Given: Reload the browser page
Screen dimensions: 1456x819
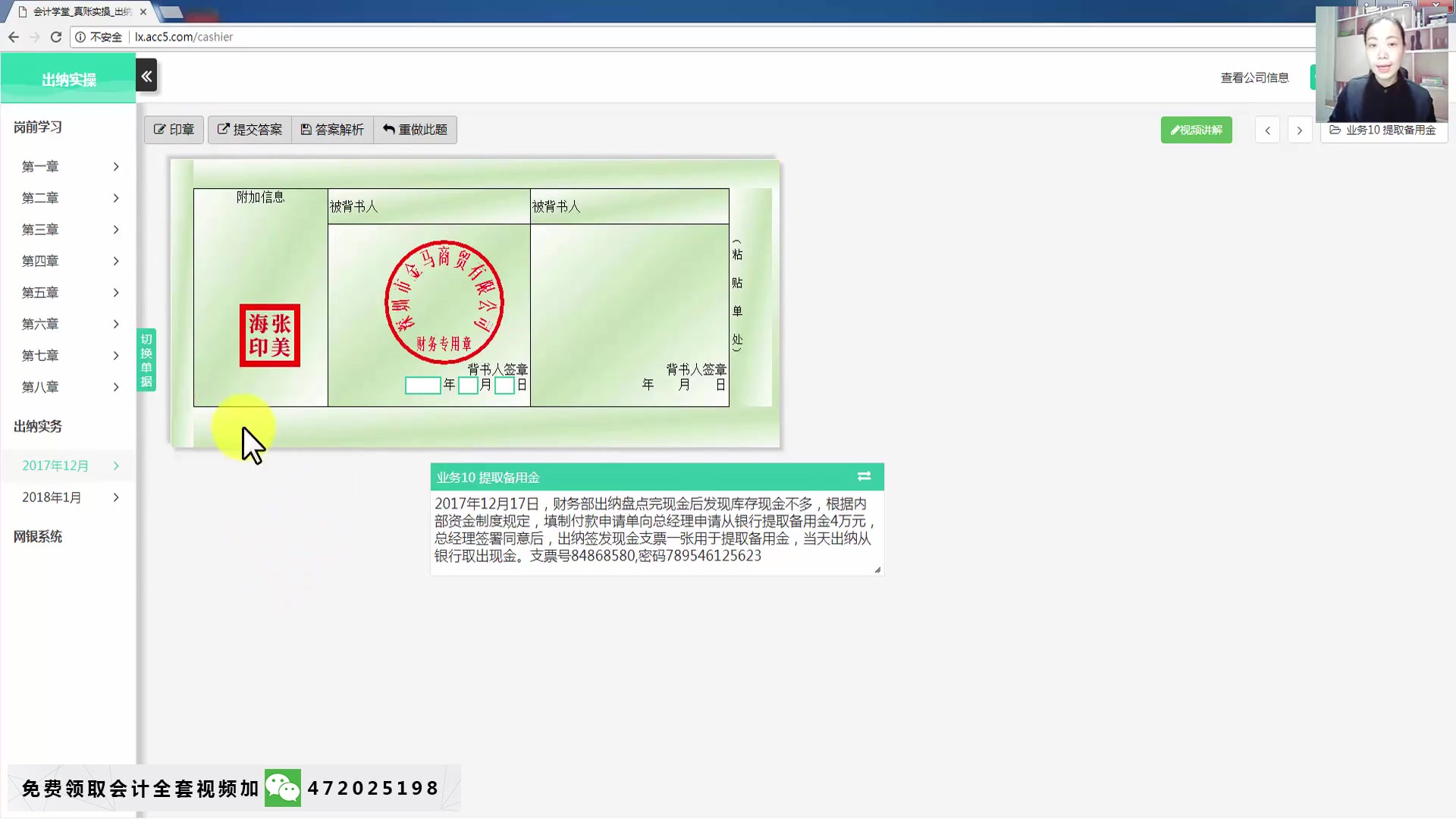Looking at the screenshot, I should [x=56, y=36].
